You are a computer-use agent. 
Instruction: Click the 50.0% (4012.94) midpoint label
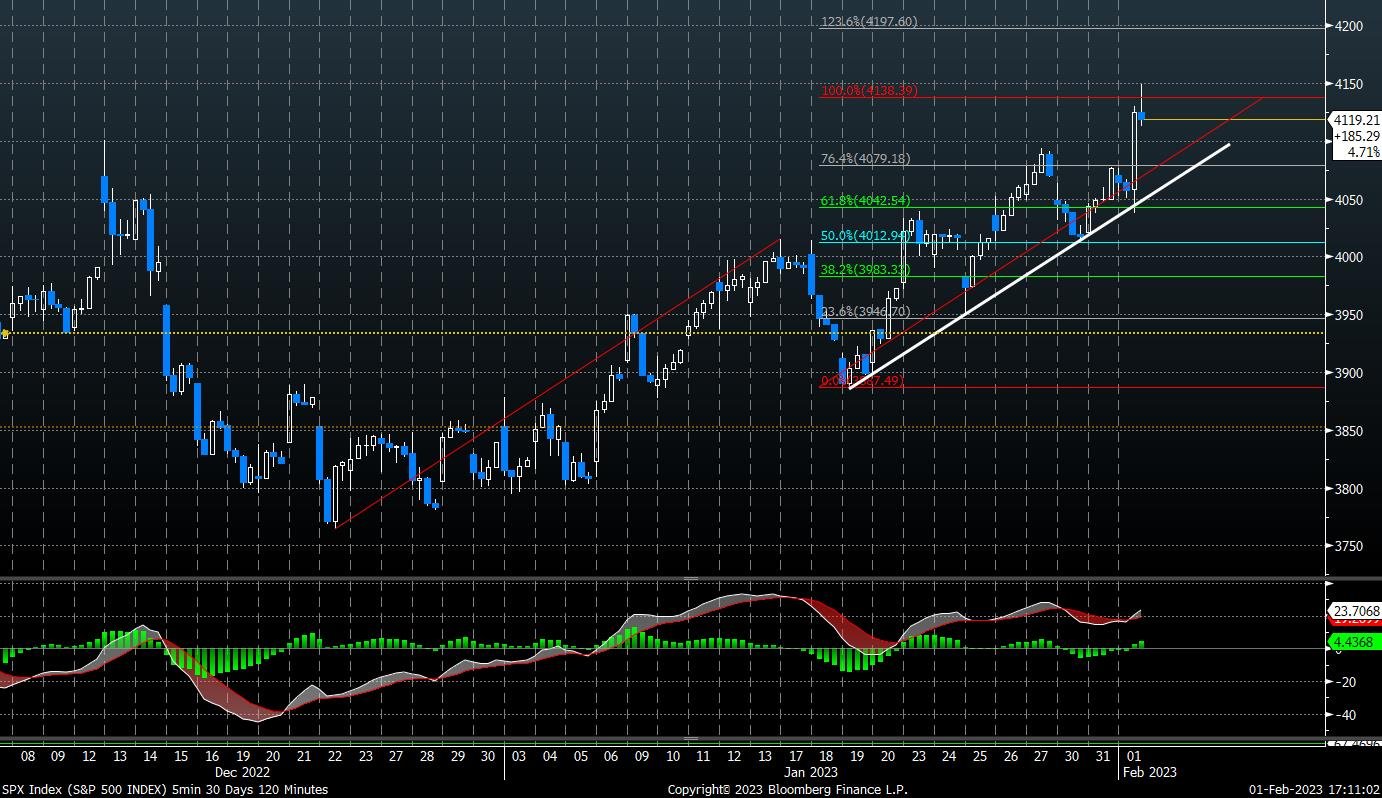click(x=866, y=235)
